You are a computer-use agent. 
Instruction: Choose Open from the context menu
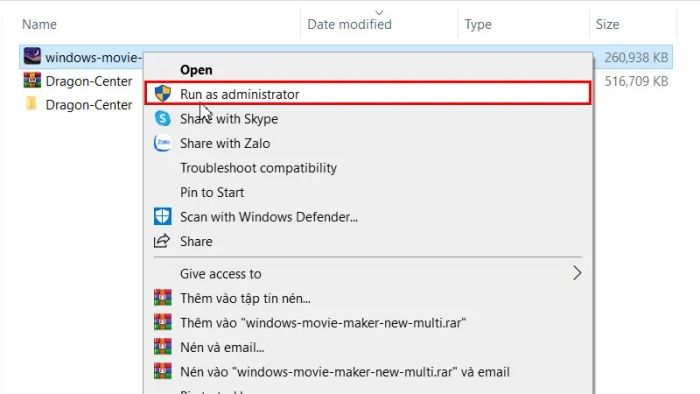coord(196,70)
